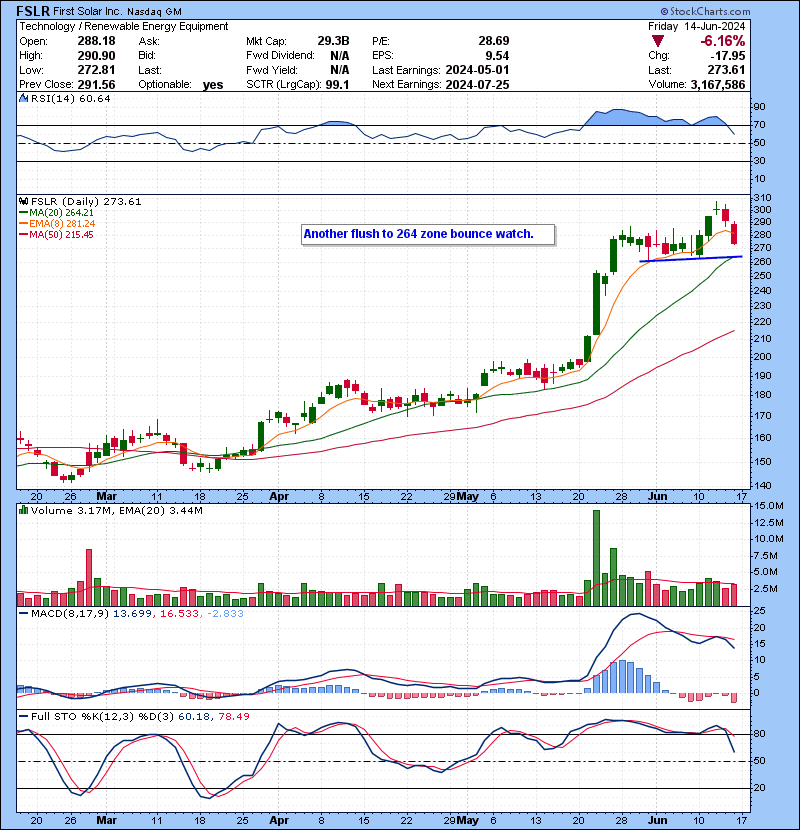
Task: Click the Prev Close value 291.56
Action: [96, 85]
